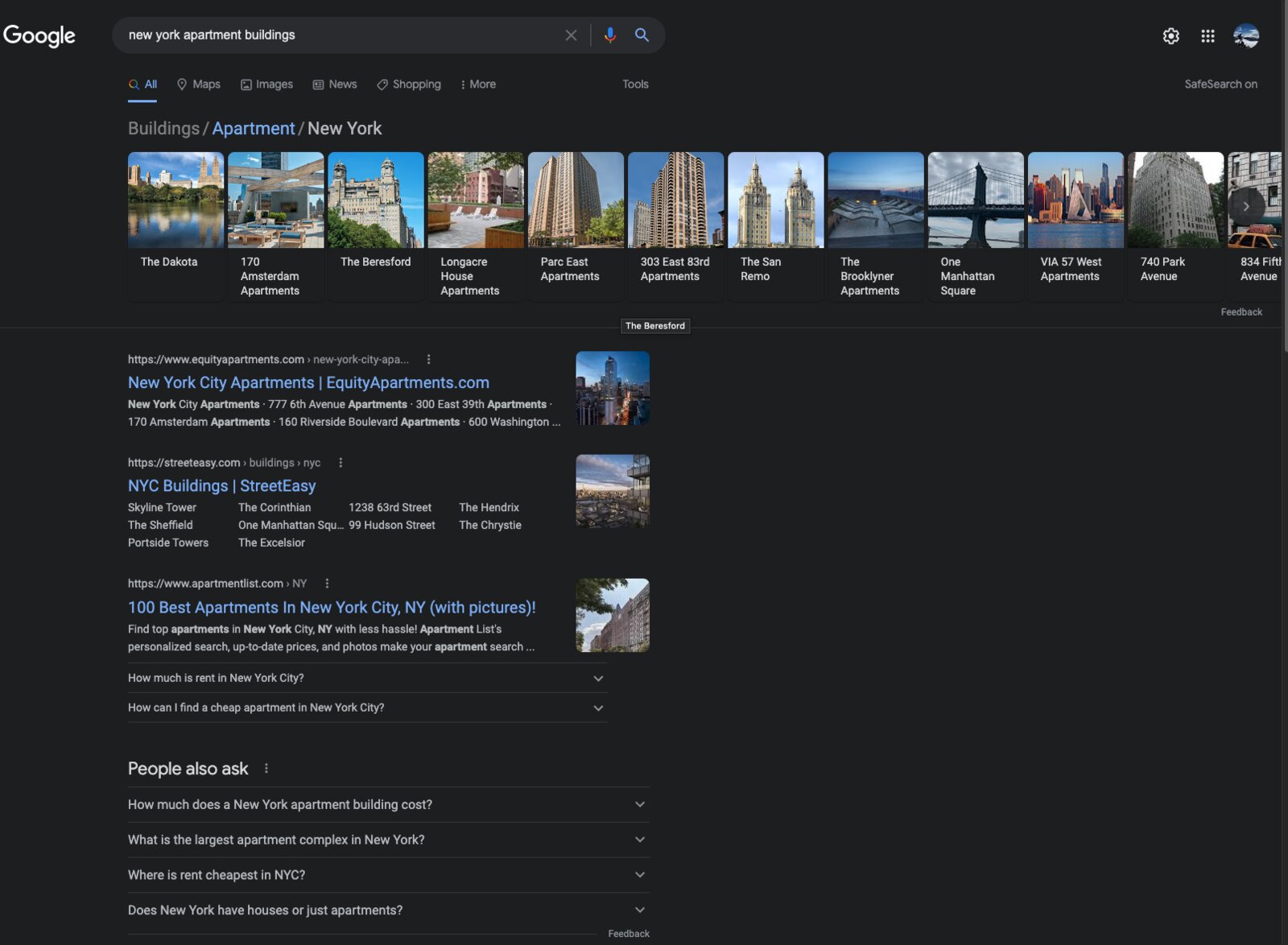The image size is (1288, 945).
Task: Clear the search query with X
Action: pyautogui.click(x=571, y=35)
